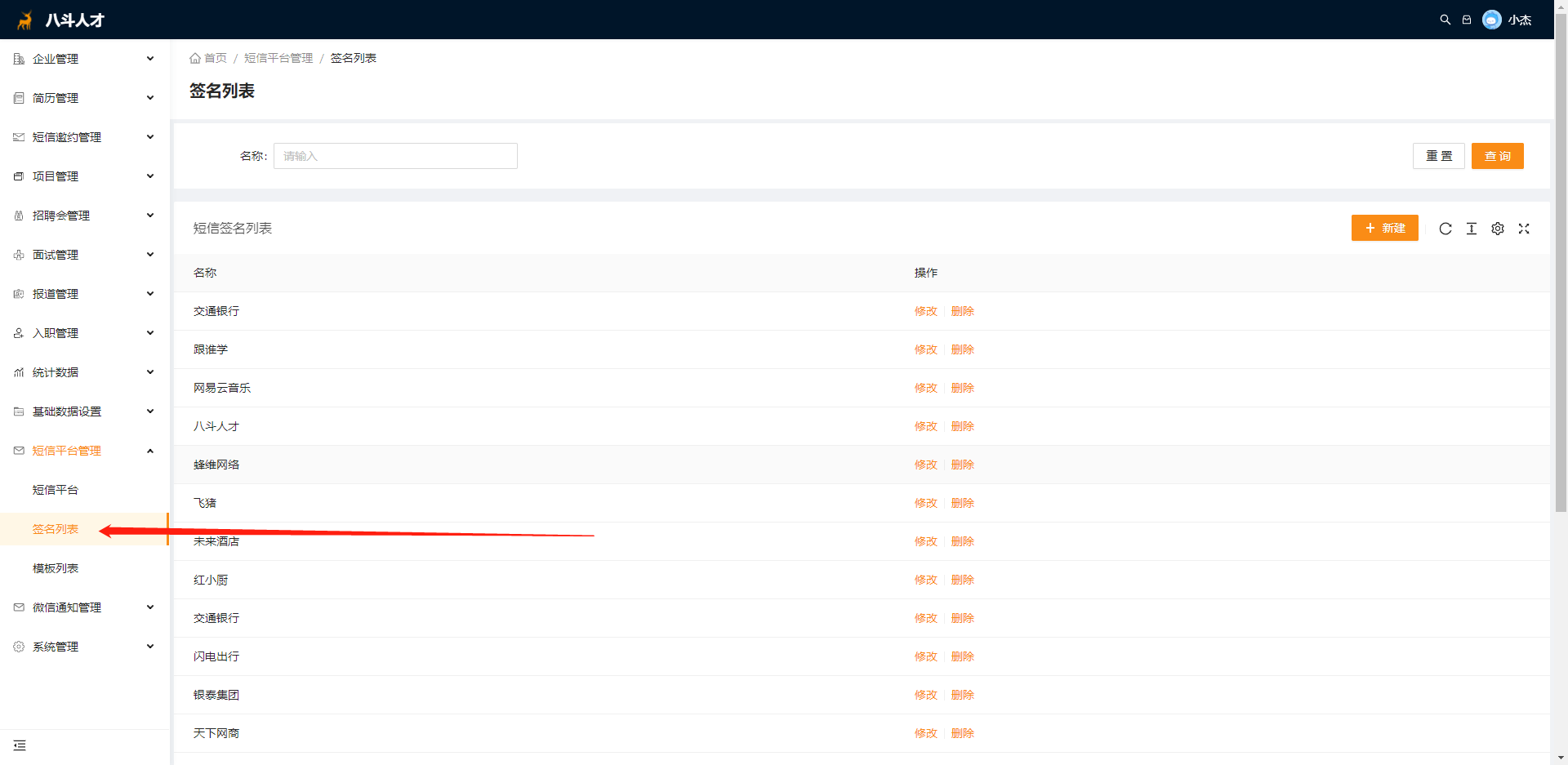The image size is (1568, 765).
Task: Click the orange 查询 button
Action: (x=1498, y=156)
